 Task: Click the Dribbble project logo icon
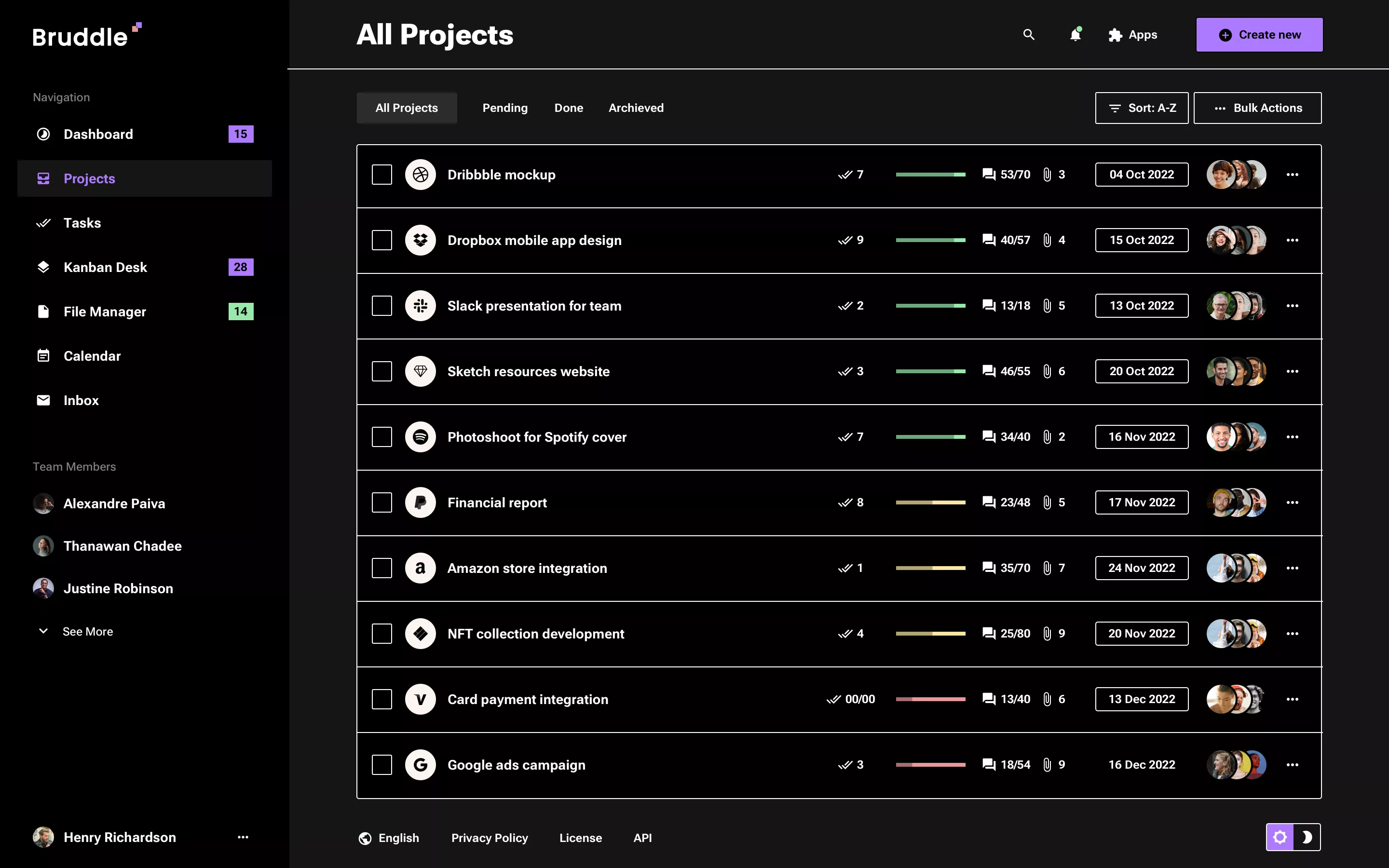421,175
